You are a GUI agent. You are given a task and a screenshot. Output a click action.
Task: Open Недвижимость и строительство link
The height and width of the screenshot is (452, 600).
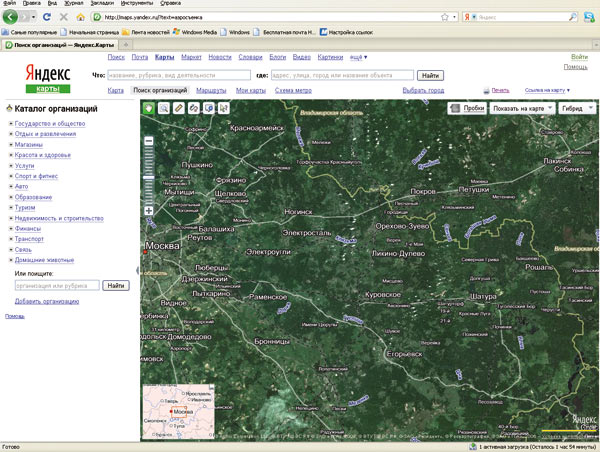(59, 218)
